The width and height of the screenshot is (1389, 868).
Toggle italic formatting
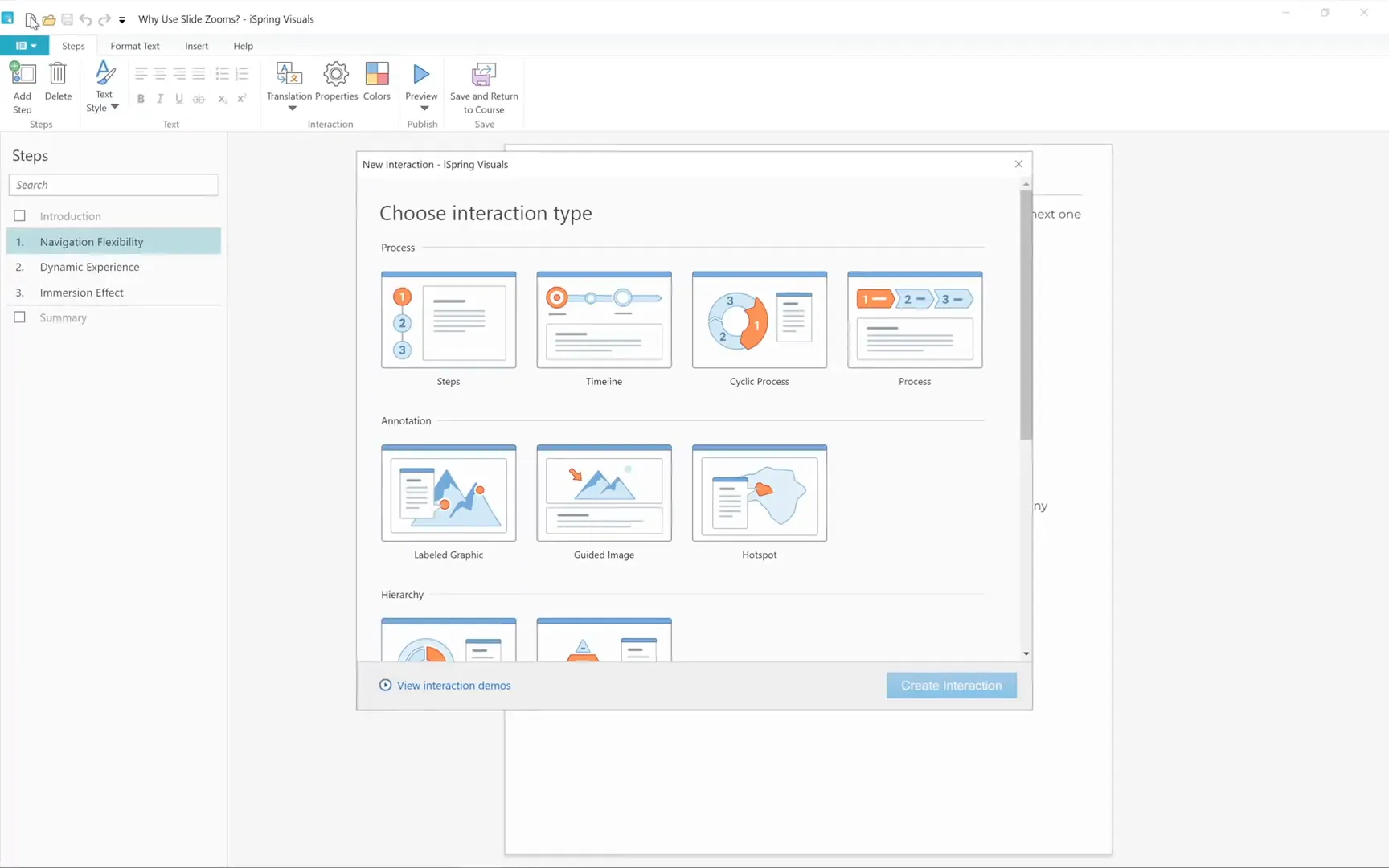160,99
